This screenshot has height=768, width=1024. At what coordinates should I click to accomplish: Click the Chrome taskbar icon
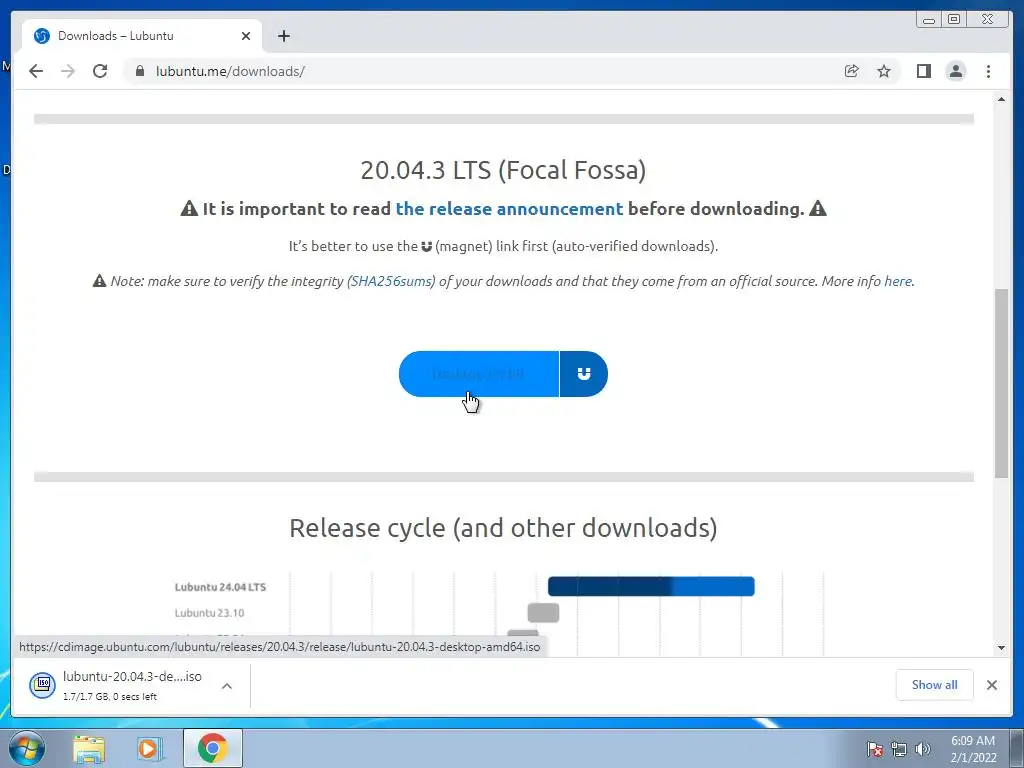click(x=213, y=749)
